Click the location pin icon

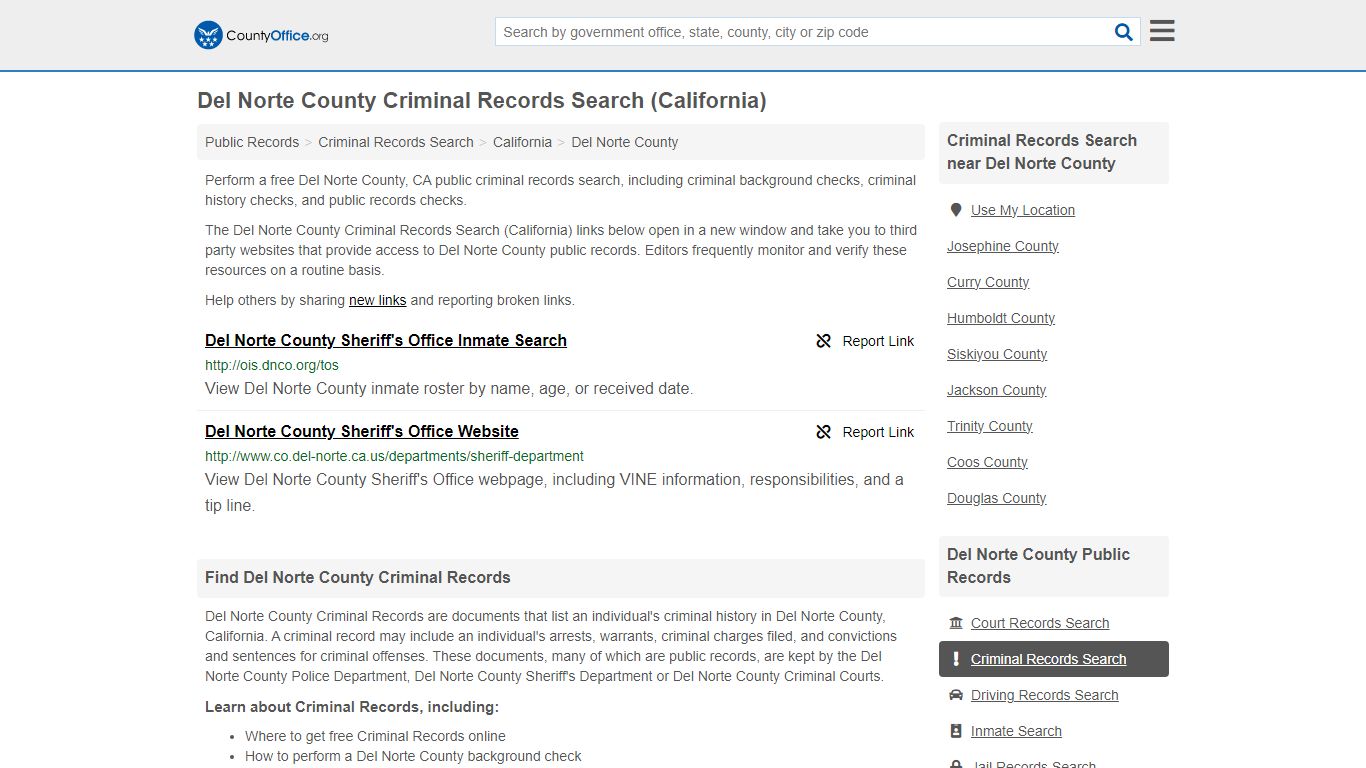tap(956, 210)
